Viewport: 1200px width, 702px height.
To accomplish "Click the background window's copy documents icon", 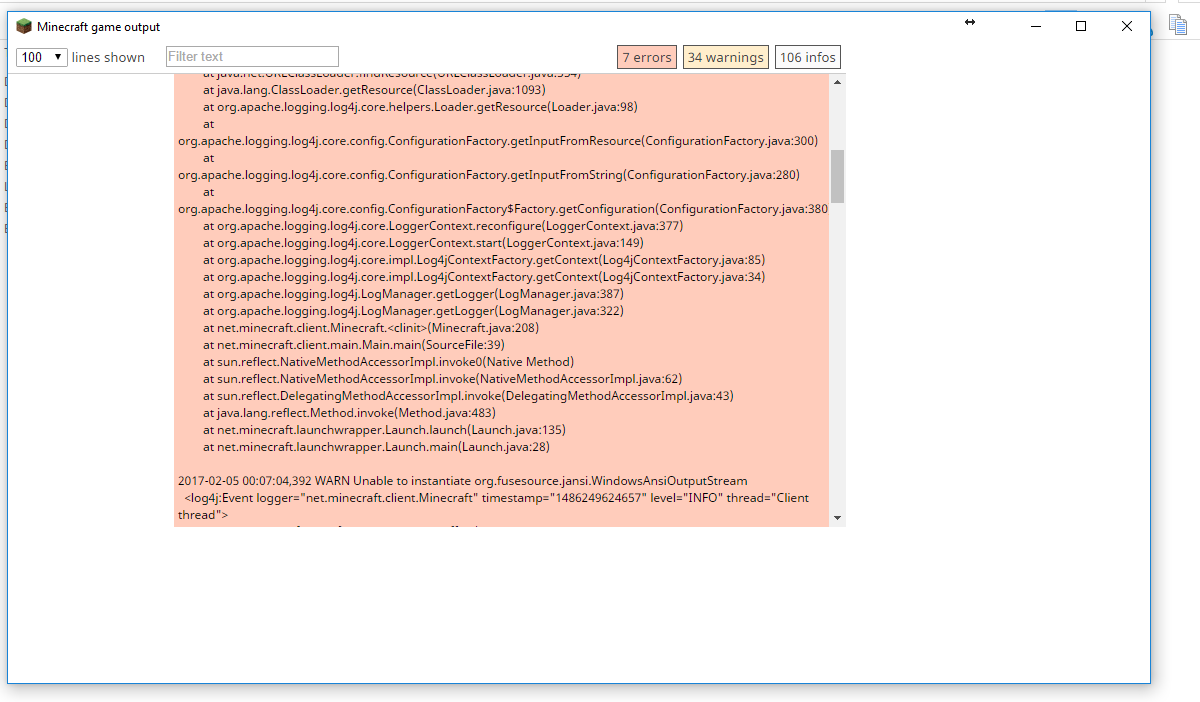I will [1177, 23].
